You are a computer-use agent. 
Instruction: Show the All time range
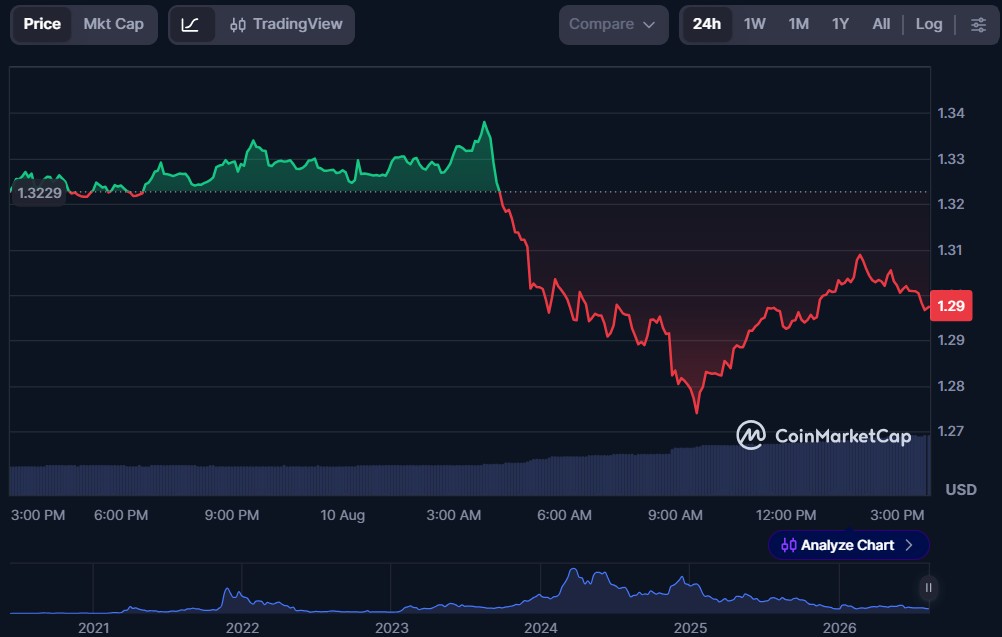[881, 24]
